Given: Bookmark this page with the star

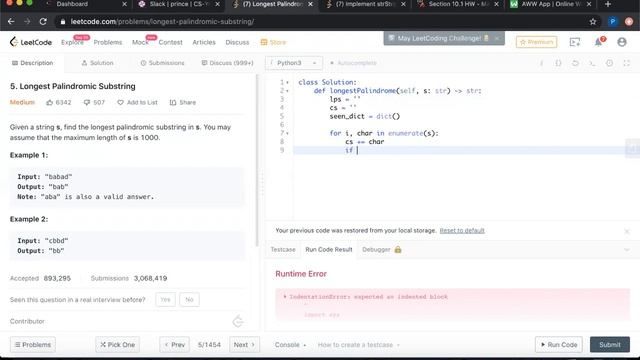Looking at the screenshot, I should [x=593, y=22].
